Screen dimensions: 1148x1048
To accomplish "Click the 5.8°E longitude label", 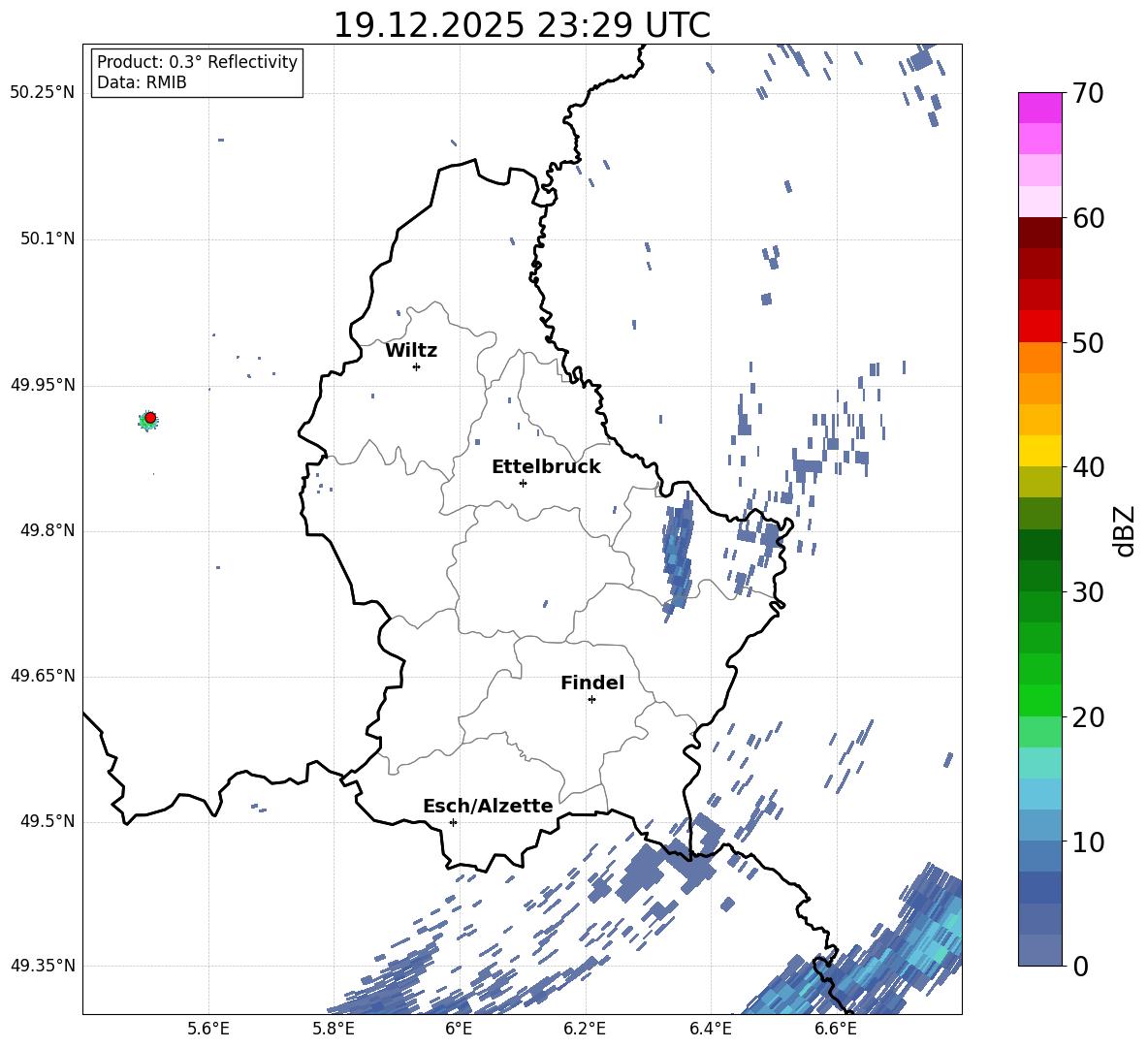I will tap(334, 1030).
